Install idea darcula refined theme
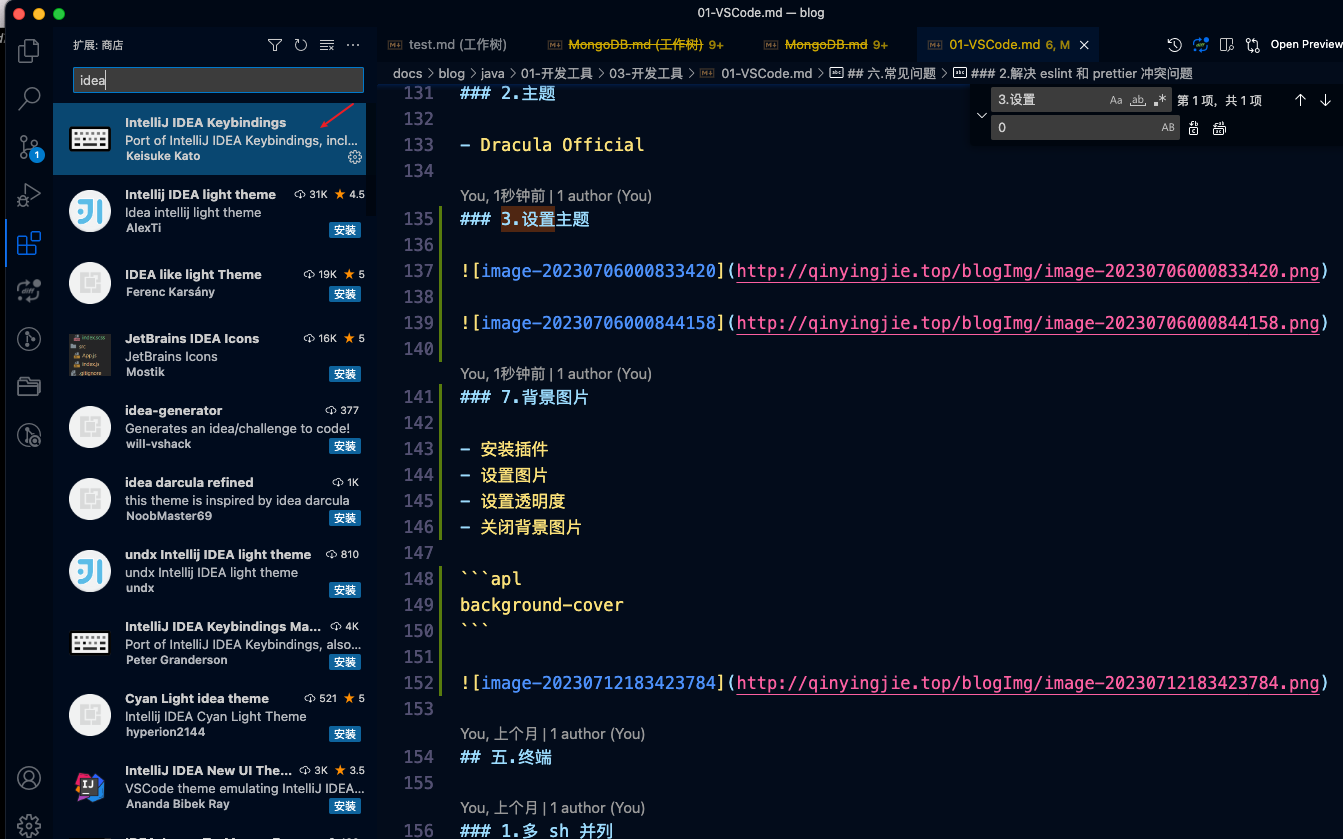Image resolution: width=1343 pixels, height=839 pixels. [x=345, y=518]
